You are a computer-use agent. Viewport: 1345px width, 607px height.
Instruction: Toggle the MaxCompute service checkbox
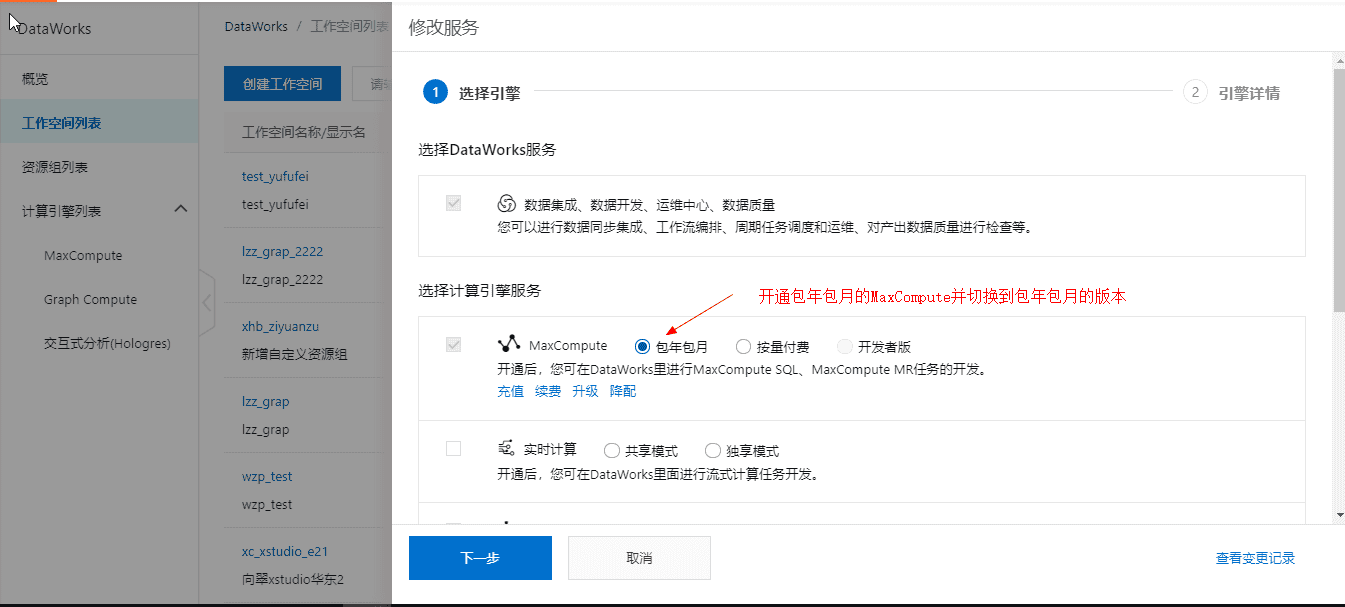(453, 344)
